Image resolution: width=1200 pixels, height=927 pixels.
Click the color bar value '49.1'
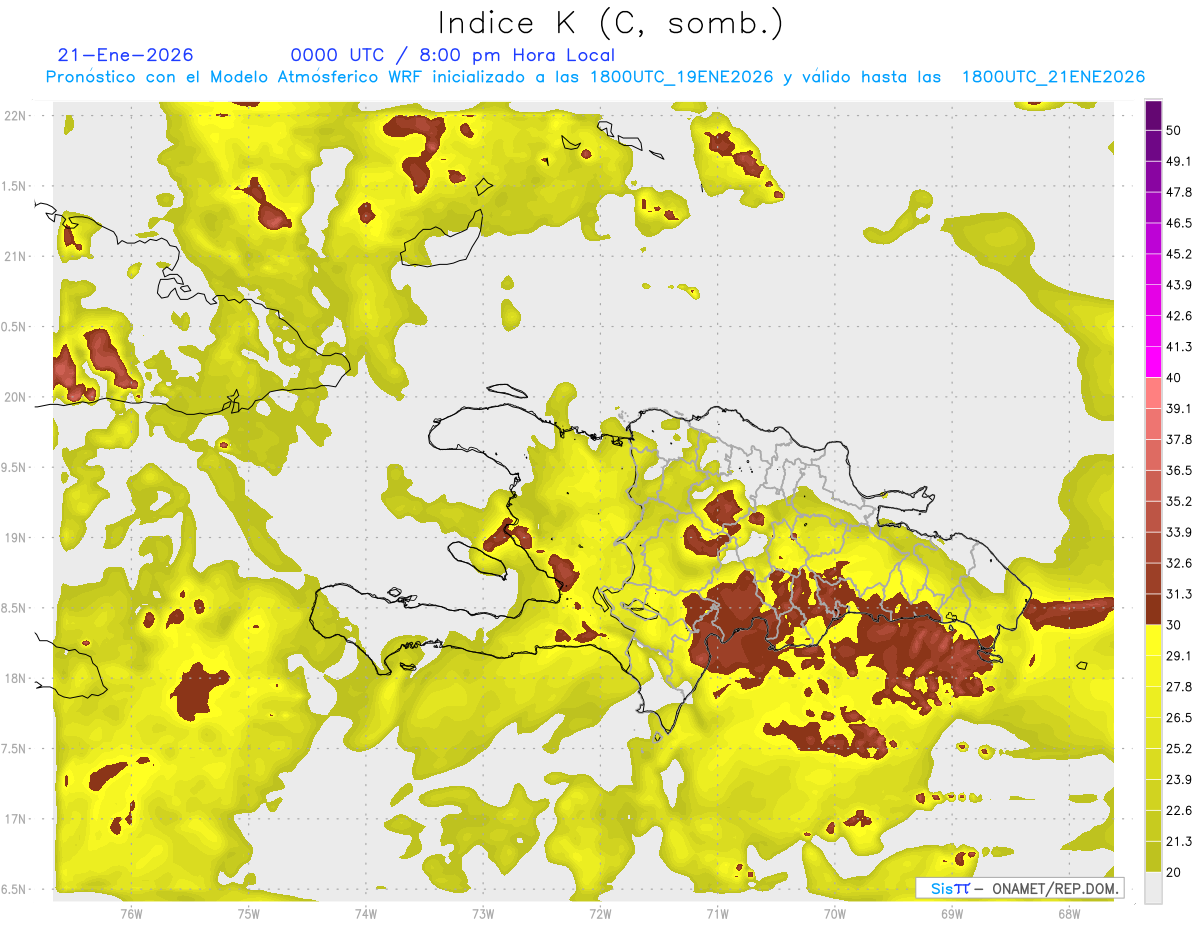pos(1178,161)
